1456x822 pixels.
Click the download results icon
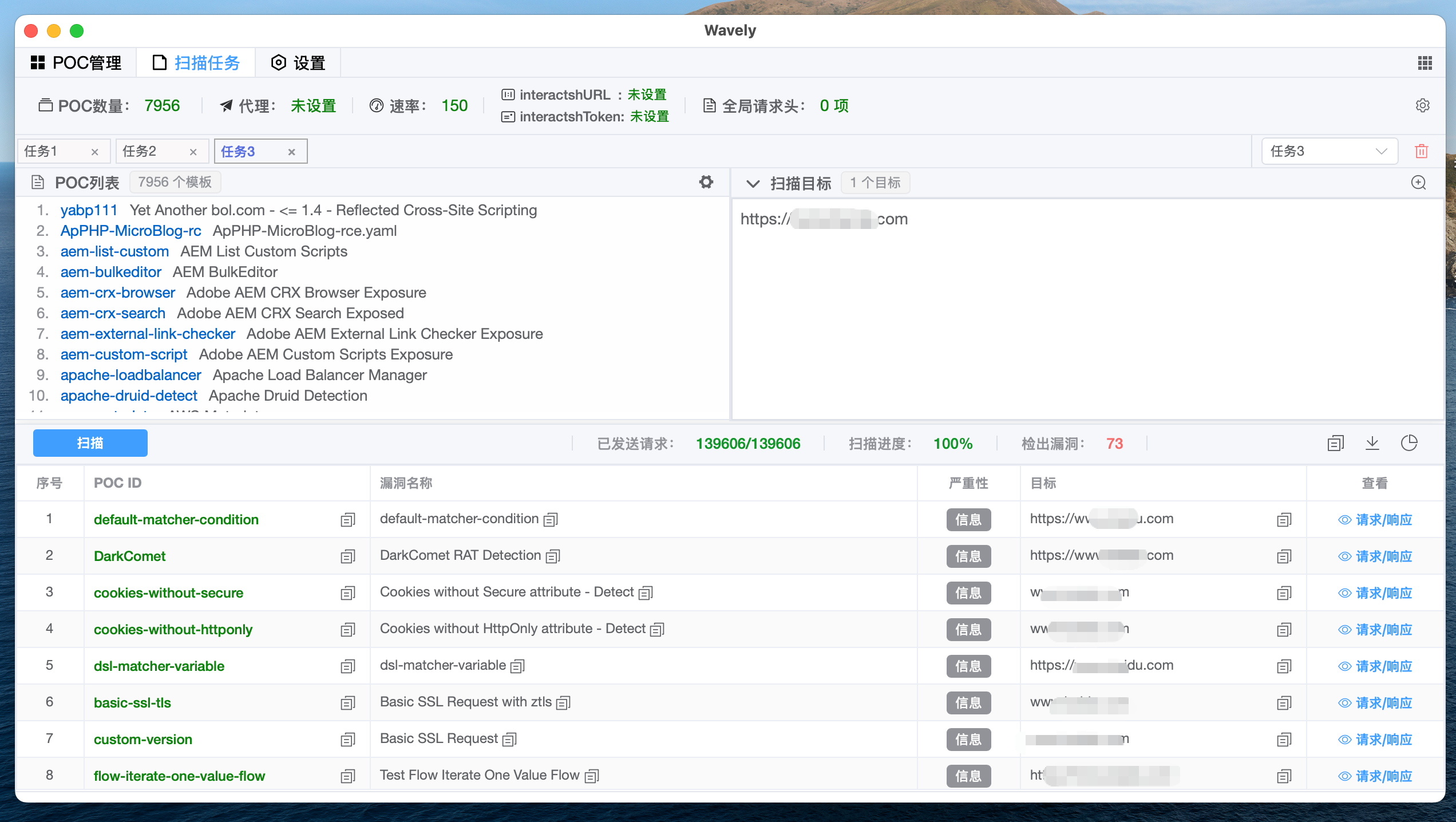tap(1372, 443)
